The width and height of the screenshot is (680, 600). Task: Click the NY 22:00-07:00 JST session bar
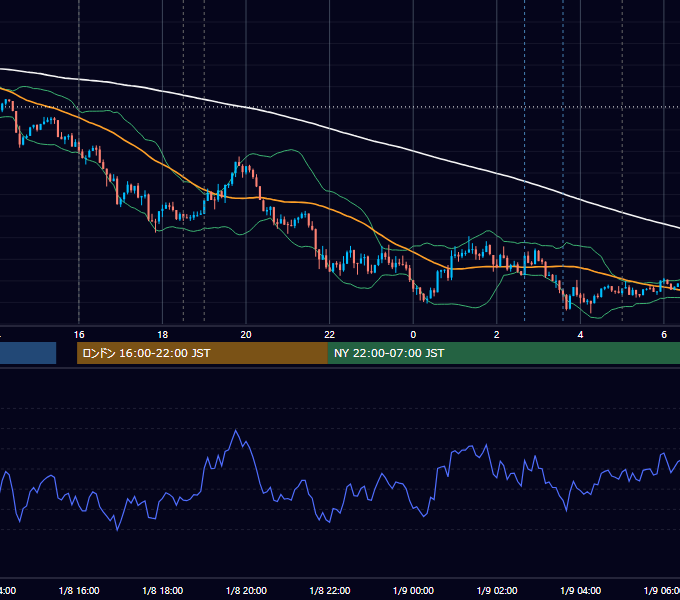coord(503,353)
